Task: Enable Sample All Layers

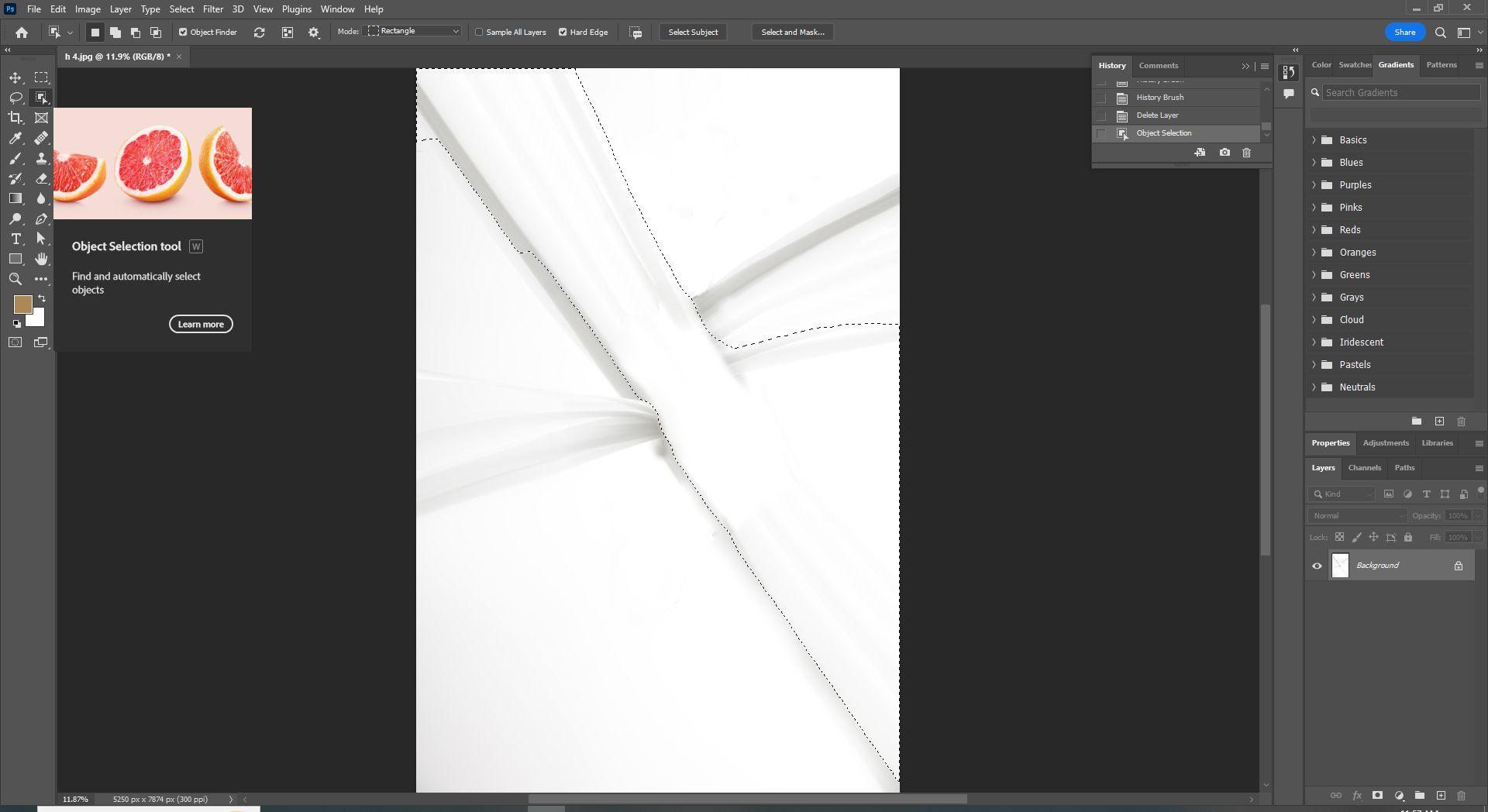Action: tap(479, 33)
